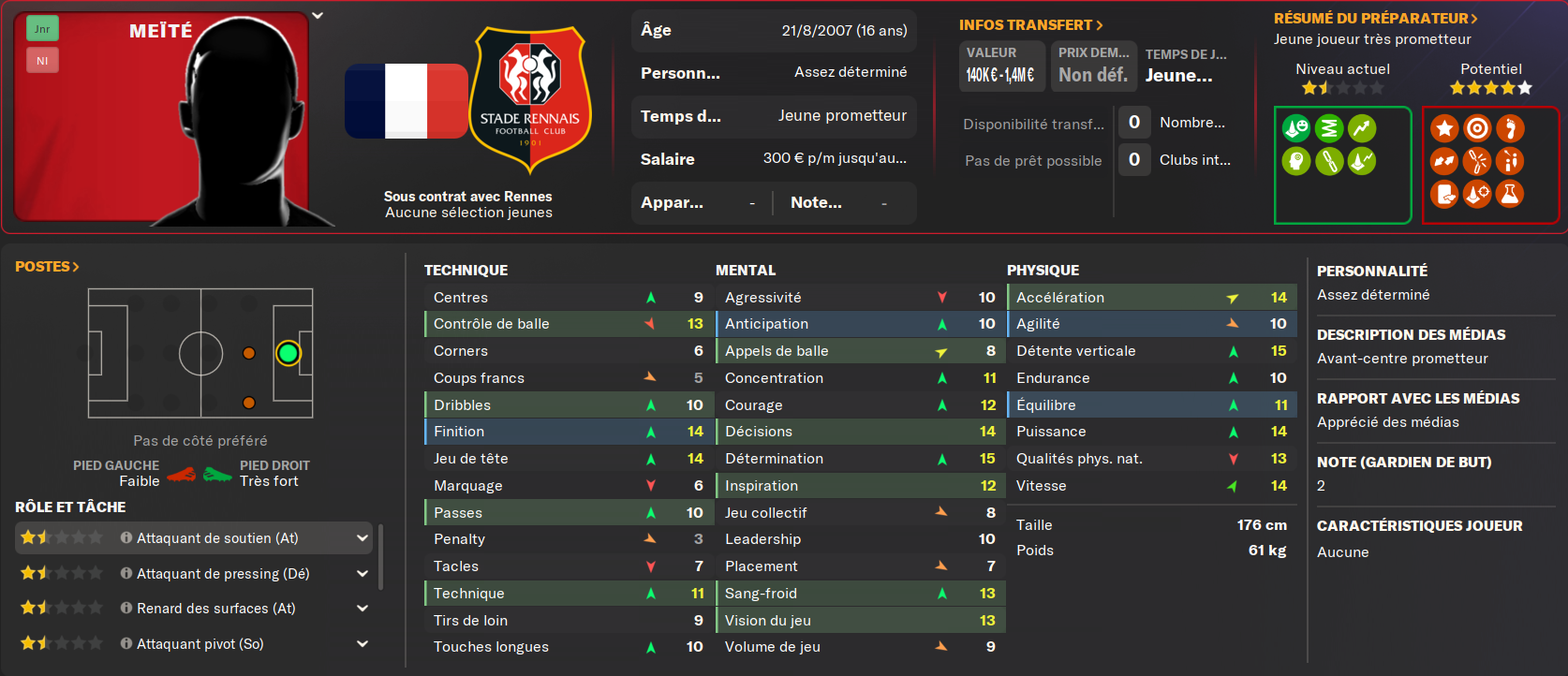Open the RÉSUMÉ DU PRÉPARATEUR link
This screenshot has width=1568, height=676.
(x=1375, y=19)
